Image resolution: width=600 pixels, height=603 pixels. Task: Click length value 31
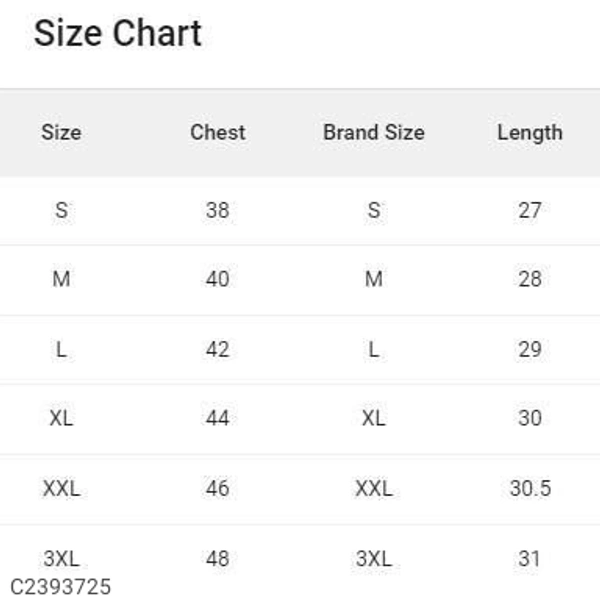click(x=529, y=558)
